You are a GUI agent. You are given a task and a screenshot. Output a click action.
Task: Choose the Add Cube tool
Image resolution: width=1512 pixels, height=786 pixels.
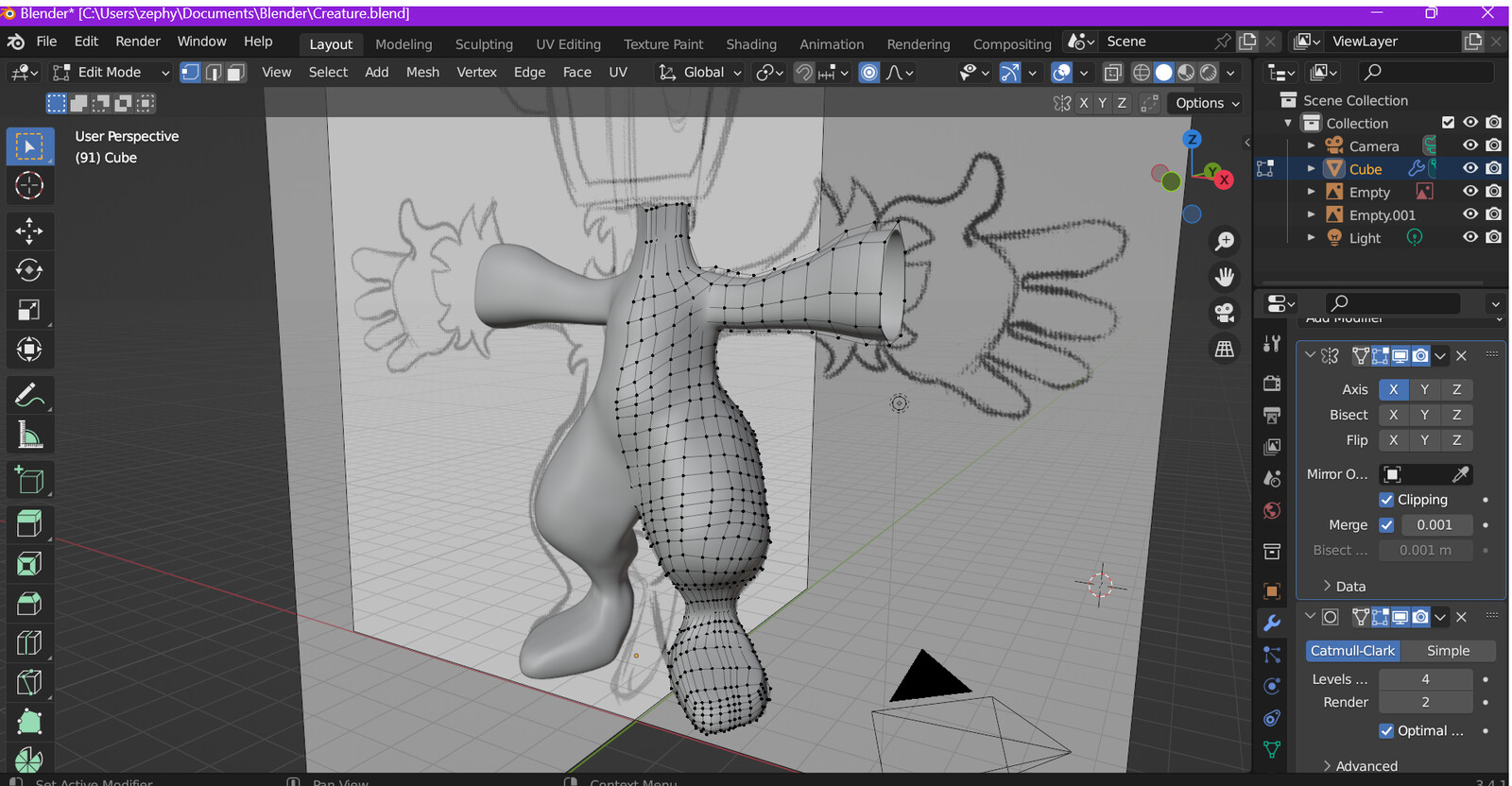tap(29, 480)
